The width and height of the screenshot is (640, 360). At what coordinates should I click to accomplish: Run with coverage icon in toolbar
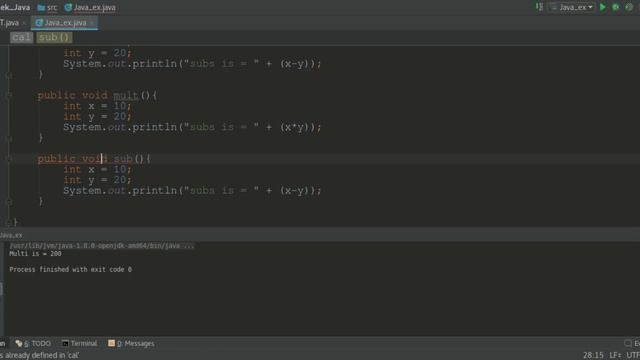(x=629, y=7)
